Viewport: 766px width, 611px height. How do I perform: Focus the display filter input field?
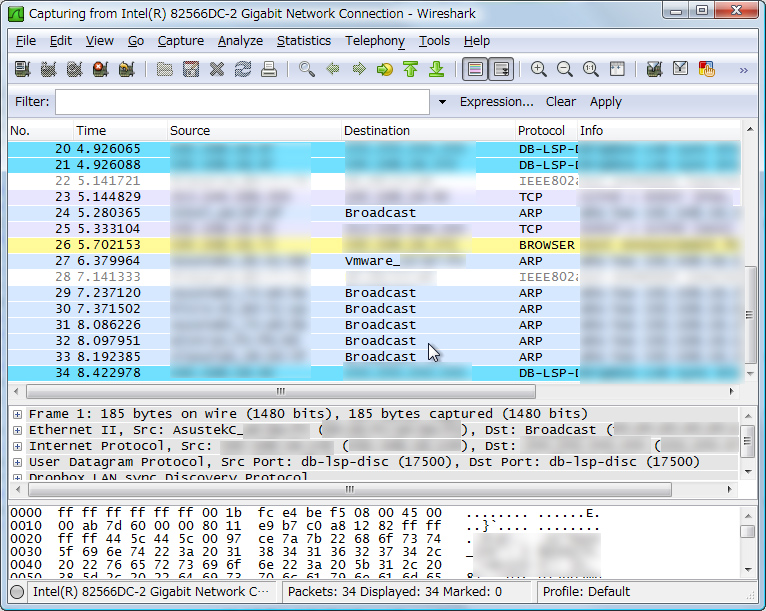(242, 102)
